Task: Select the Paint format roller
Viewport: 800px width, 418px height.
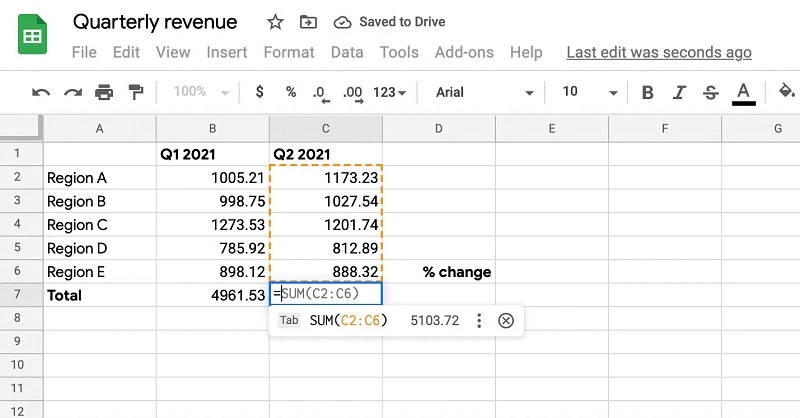Action: click(136, 93)
